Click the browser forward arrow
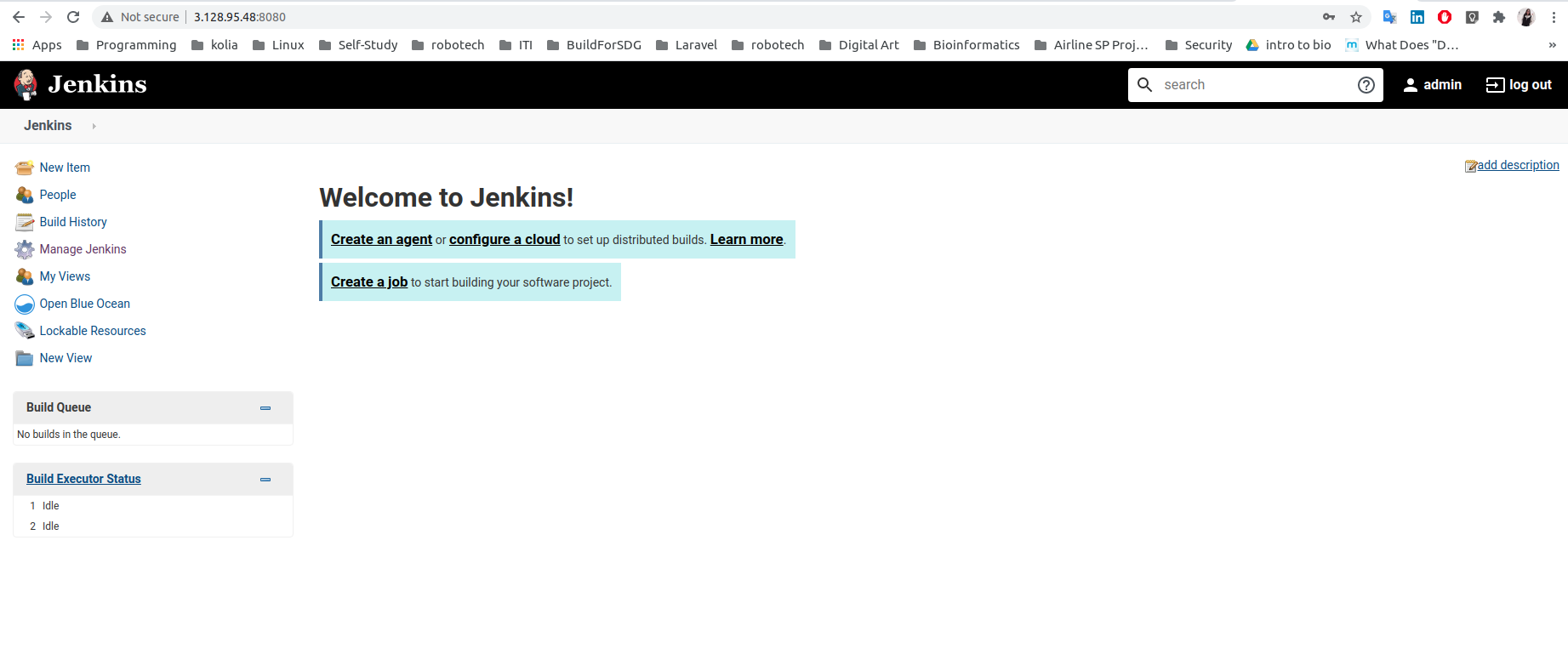Screen dimensions: 1568x671 tap(46, 17)
